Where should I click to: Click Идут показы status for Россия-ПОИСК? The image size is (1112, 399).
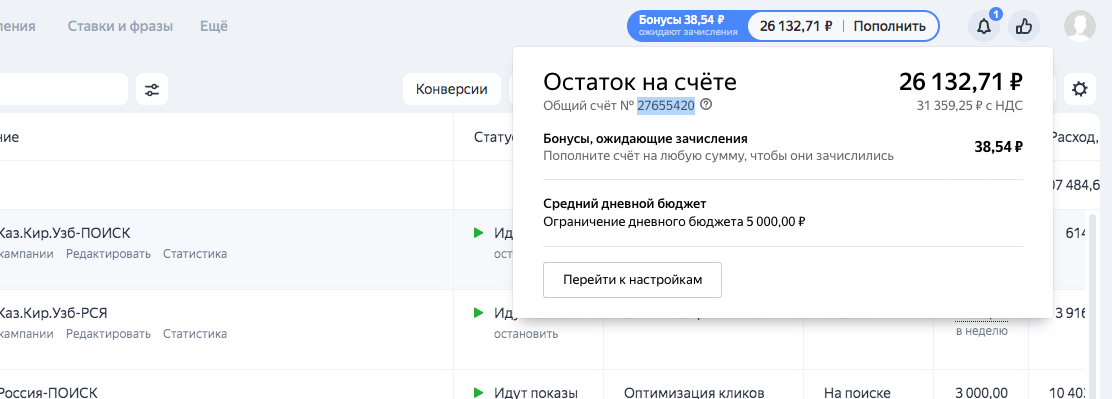536,392
